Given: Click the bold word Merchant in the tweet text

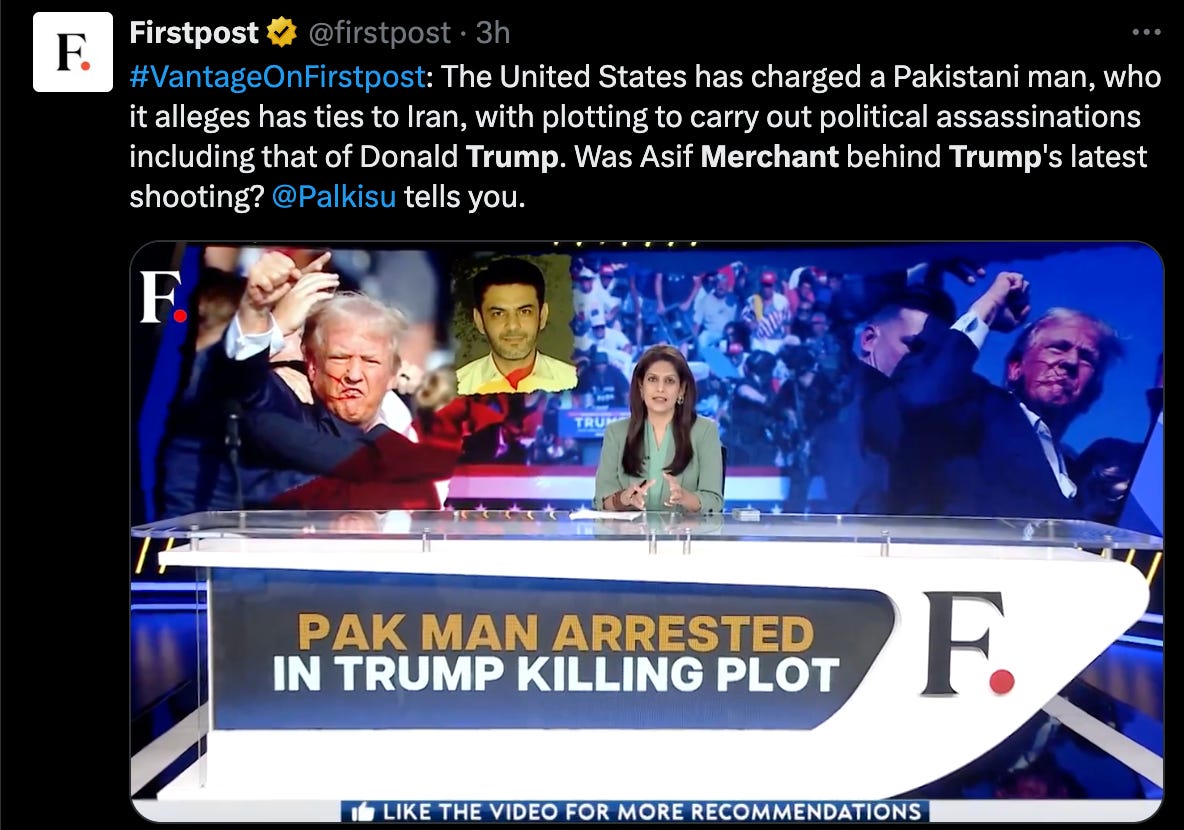Looking at the screenshot, I should pyautogui.click(x=769, y=156).
